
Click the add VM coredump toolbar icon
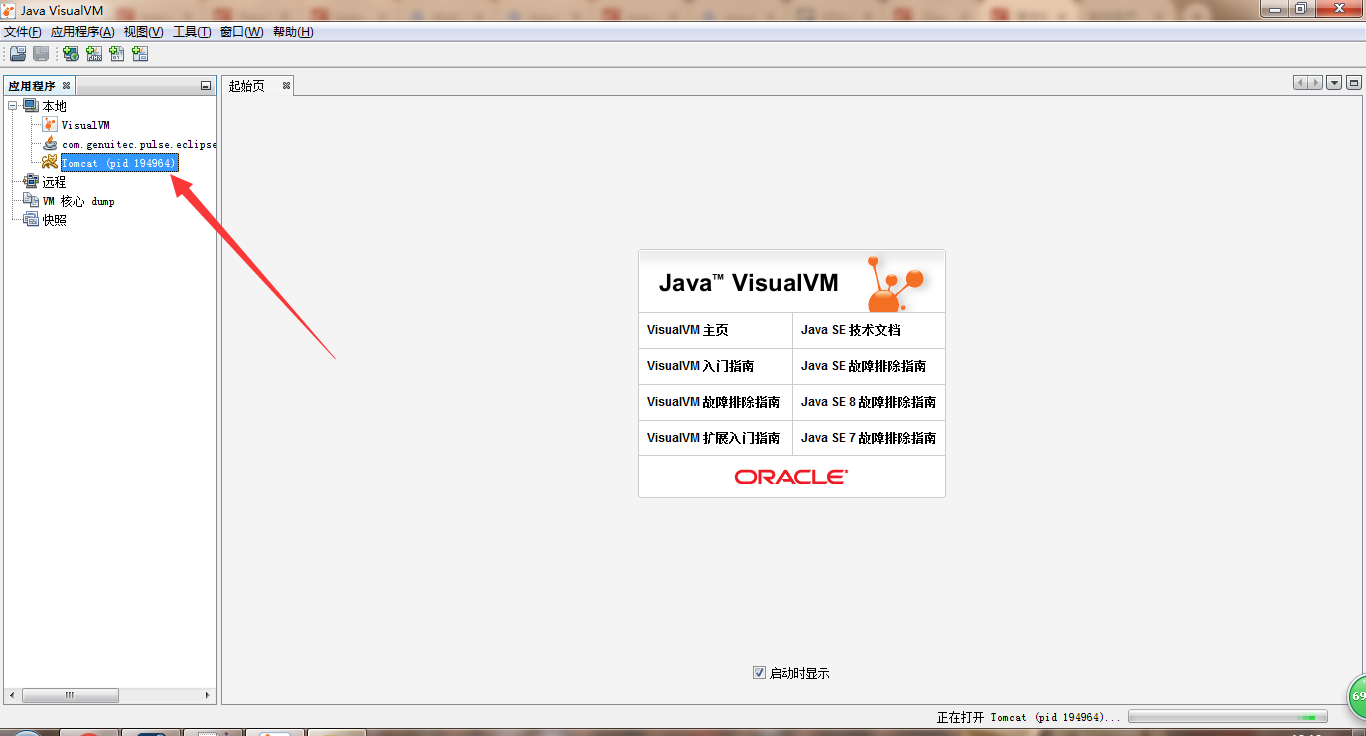click(x=117, y=53)
